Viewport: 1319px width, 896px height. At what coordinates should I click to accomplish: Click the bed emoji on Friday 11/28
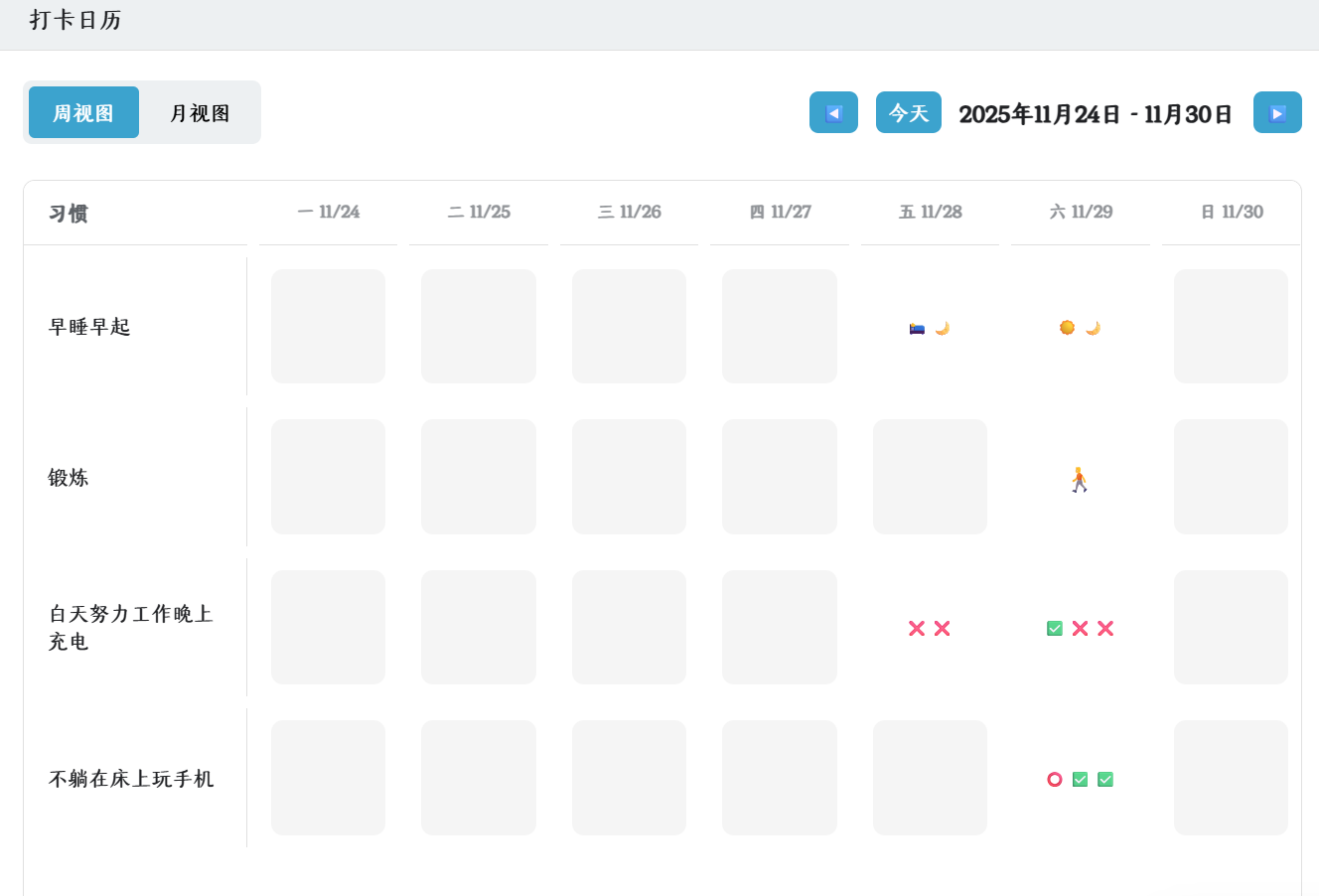(917, 328)
